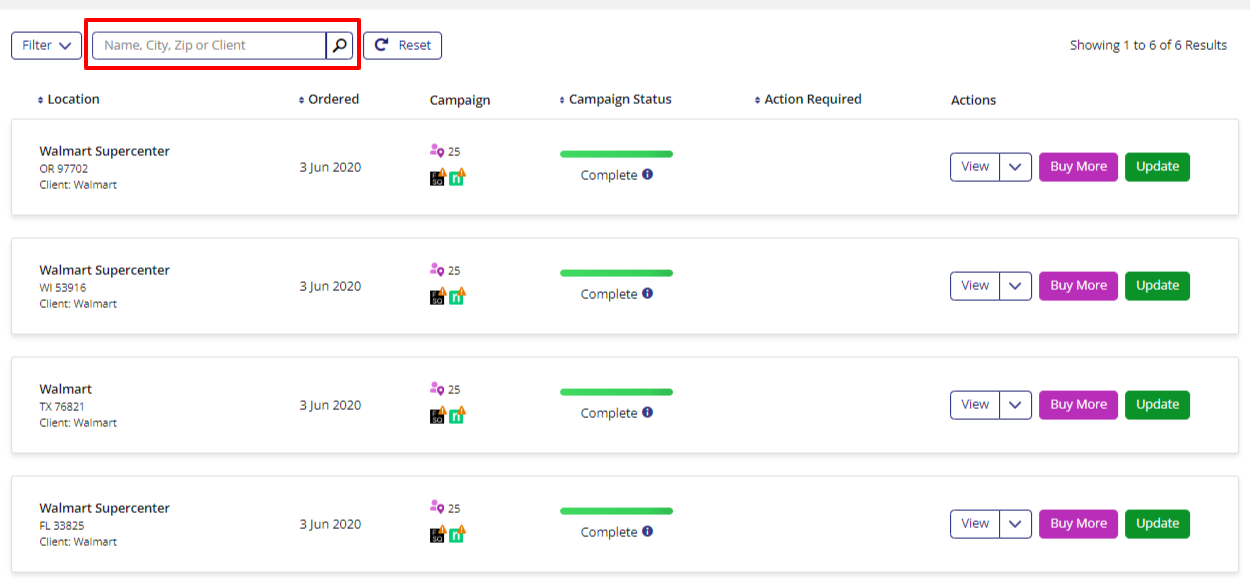Click the Complete info icon for OR 97702
Screen dimensions: 1250x579
[x=647, y=175]
